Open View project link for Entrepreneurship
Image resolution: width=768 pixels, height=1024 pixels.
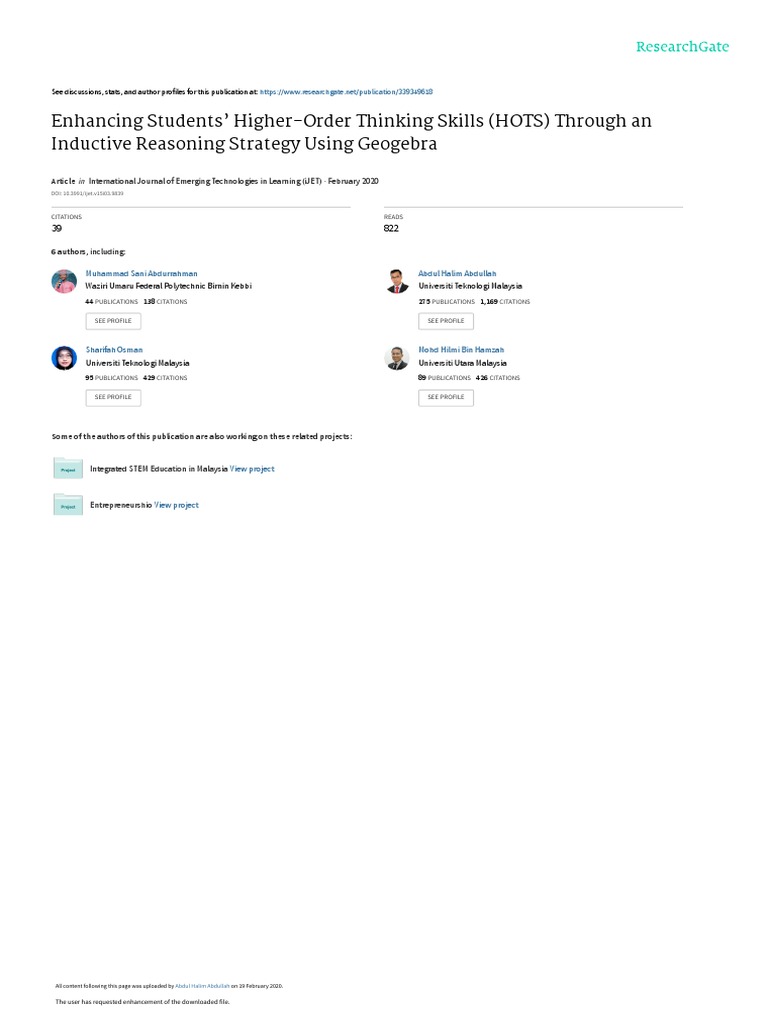pos(176,506)
